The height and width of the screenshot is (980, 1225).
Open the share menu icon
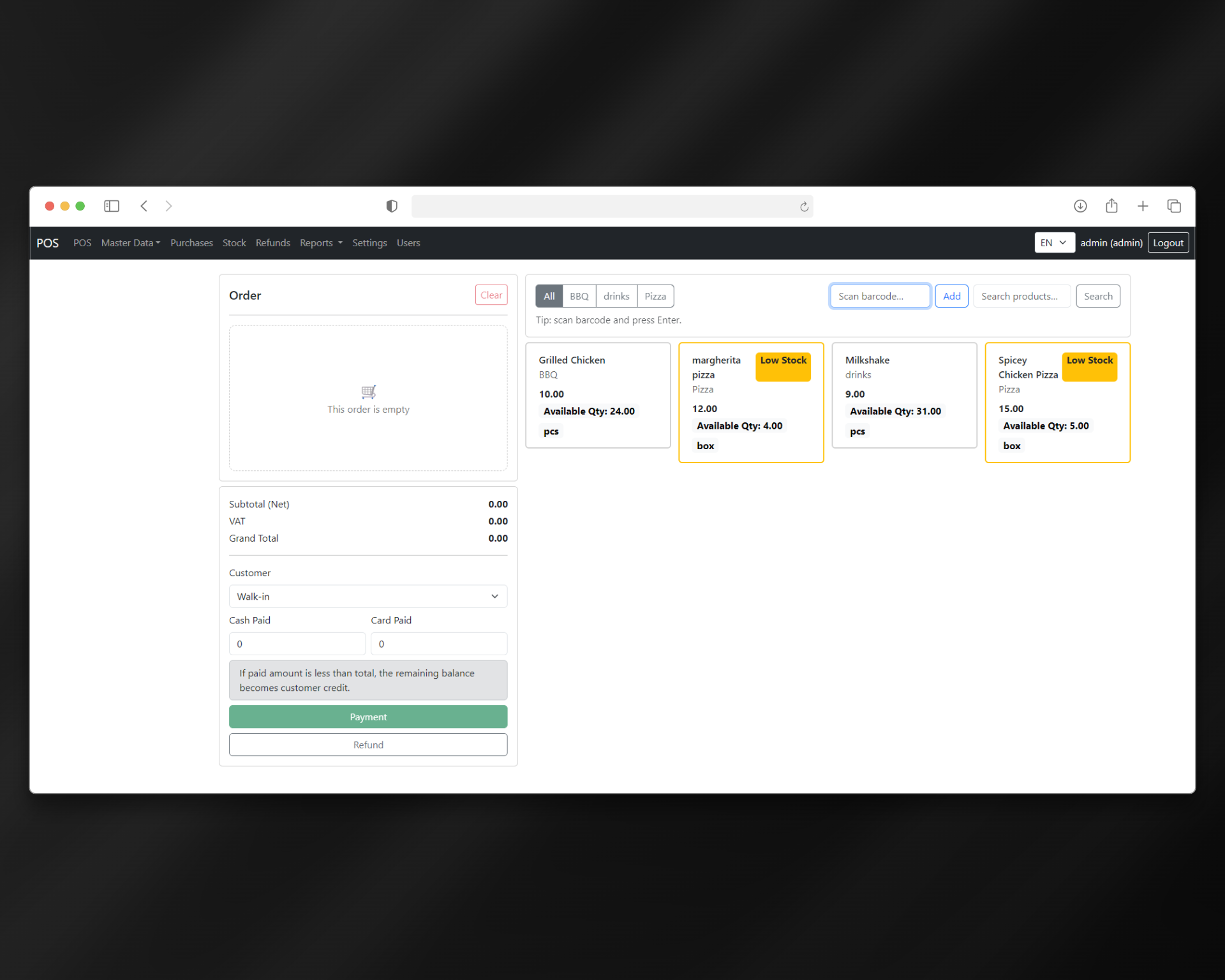(1111, 205)
